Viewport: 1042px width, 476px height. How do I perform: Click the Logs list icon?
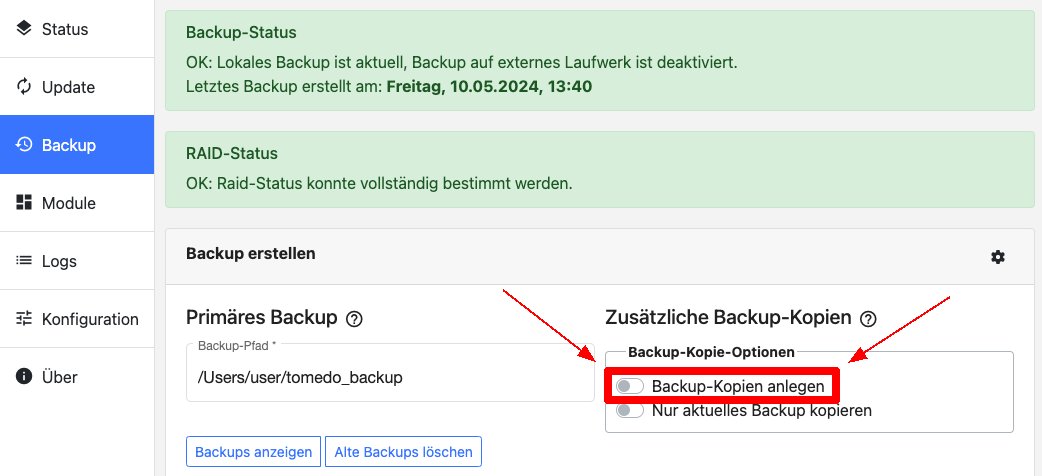[x=24, y=261]
